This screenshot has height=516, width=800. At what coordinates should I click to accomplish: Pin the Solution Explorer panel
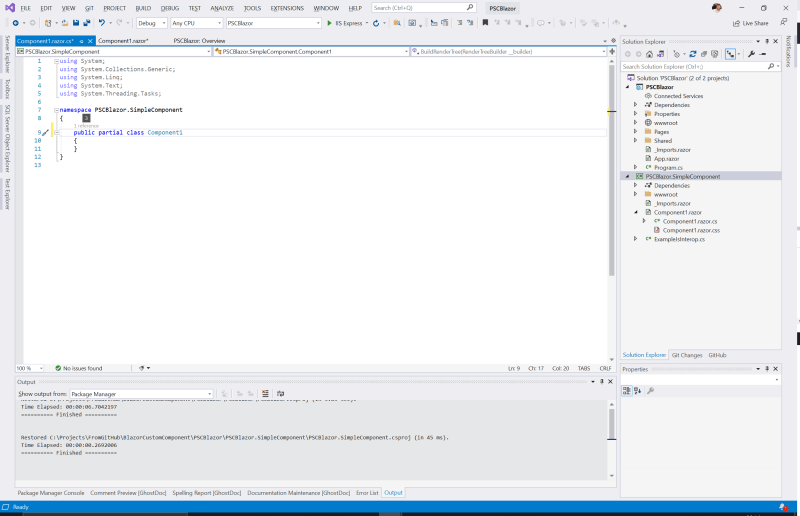767,41
